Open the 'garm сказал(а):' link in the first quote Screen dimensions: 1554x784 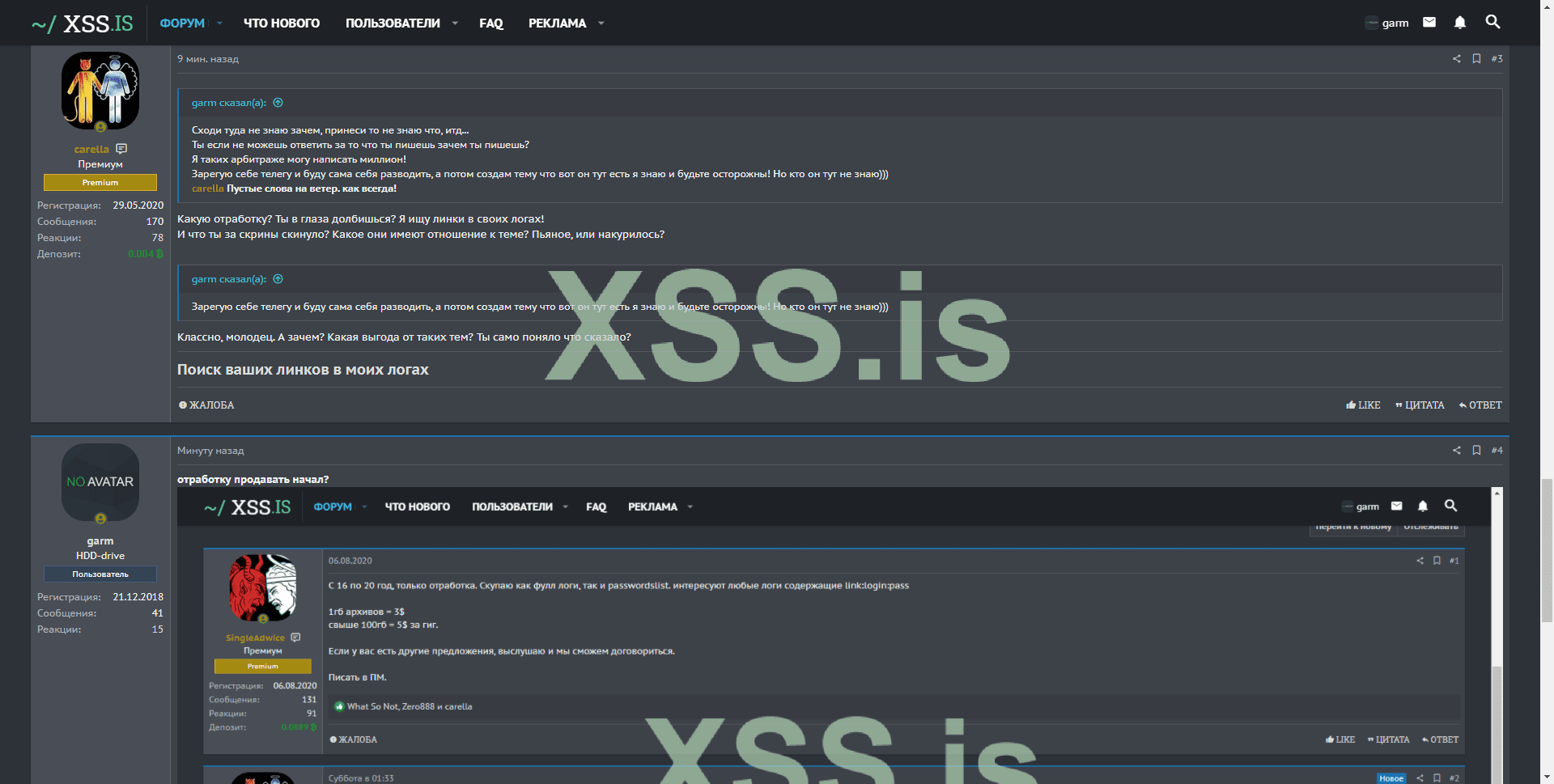tap(229, 103)
